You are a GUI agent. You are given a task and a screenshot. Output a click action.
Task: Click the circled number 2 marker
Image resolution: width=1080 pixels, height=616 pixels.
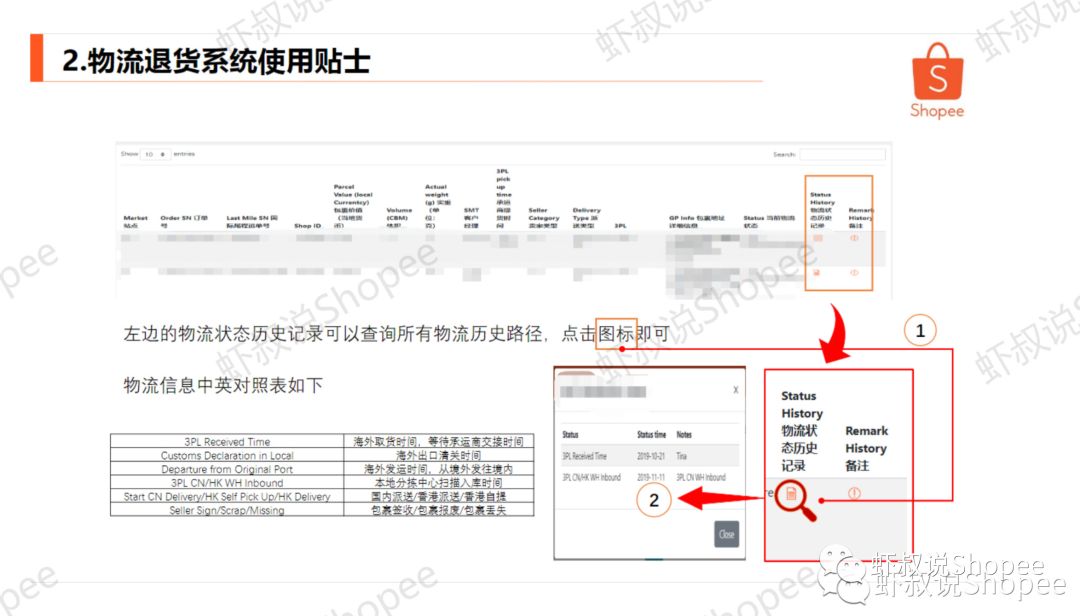pos(653,500)
